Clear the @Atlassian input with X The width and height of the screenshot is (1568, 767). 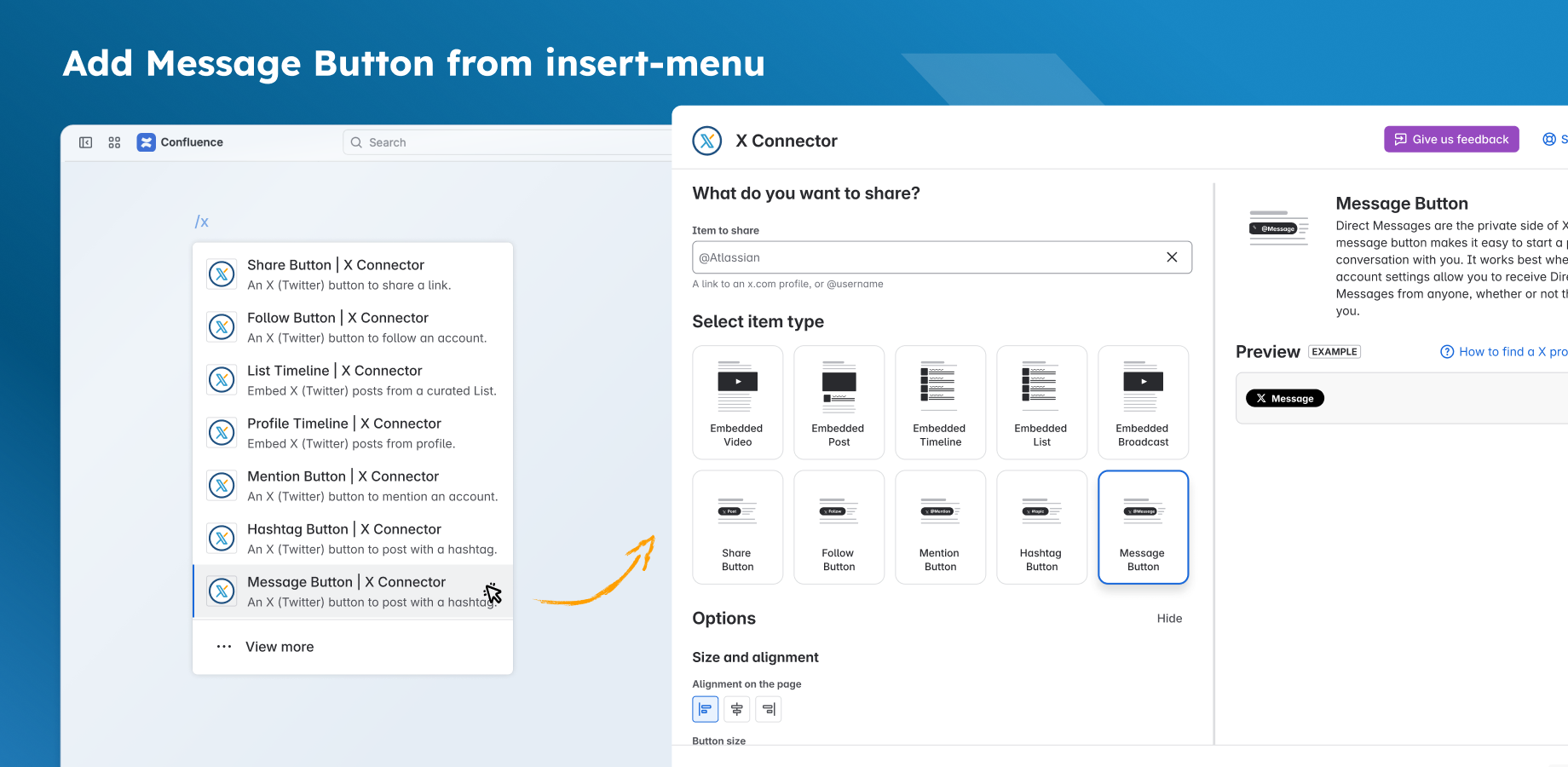click(x=1172, y=257)
